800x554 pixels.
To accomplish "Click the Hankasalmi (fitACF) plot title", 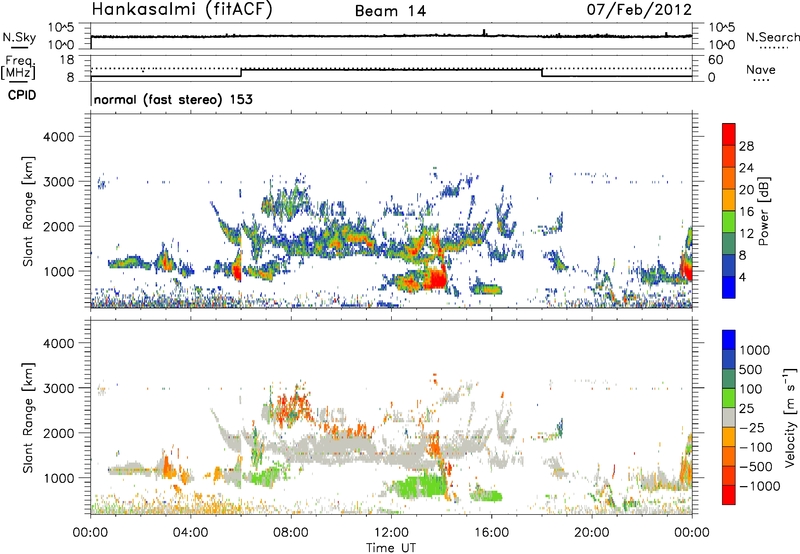I will pos(182,10).
